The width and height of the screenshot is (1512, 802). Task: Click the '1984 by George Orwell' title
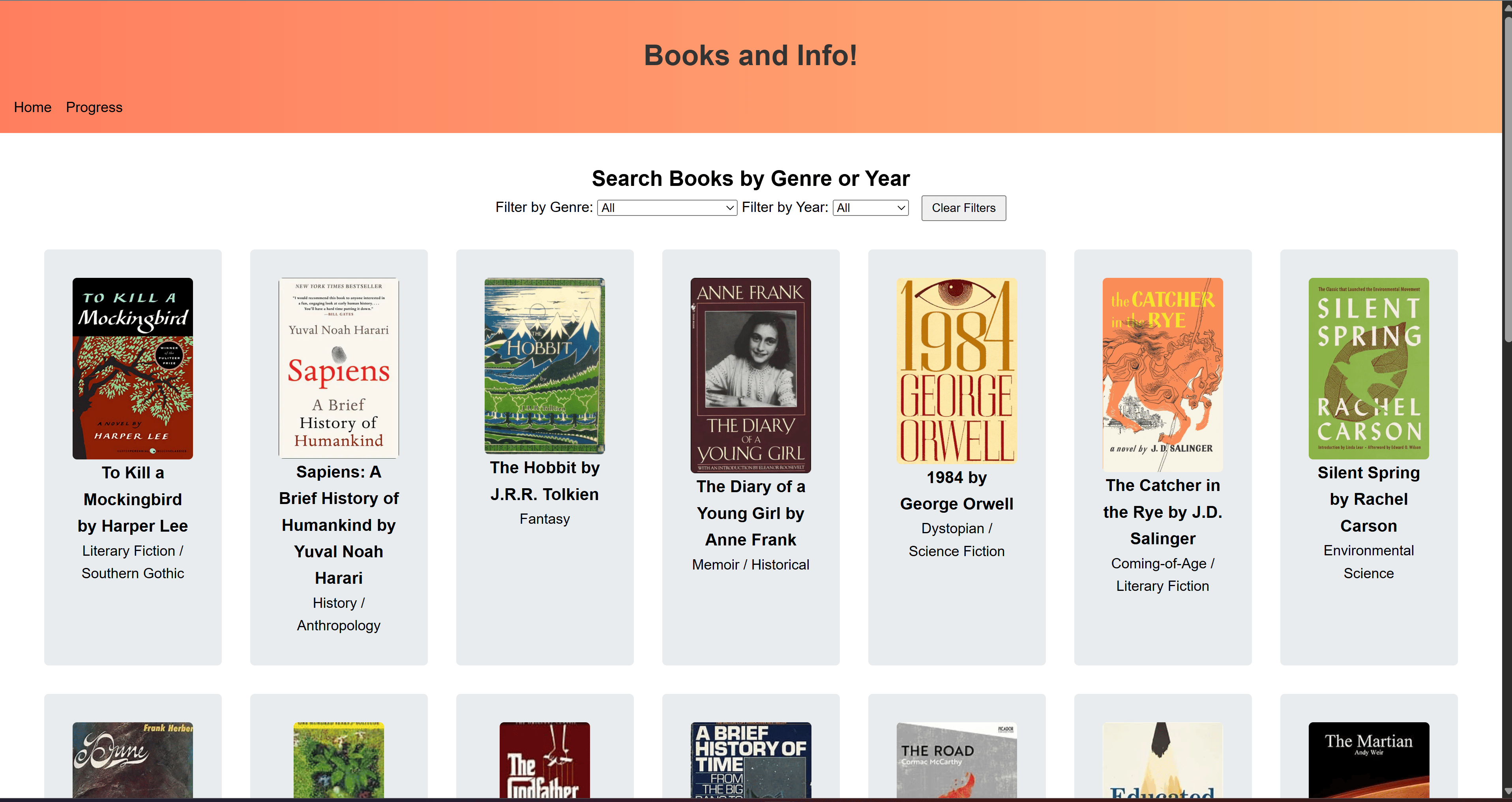pos(957,490)
